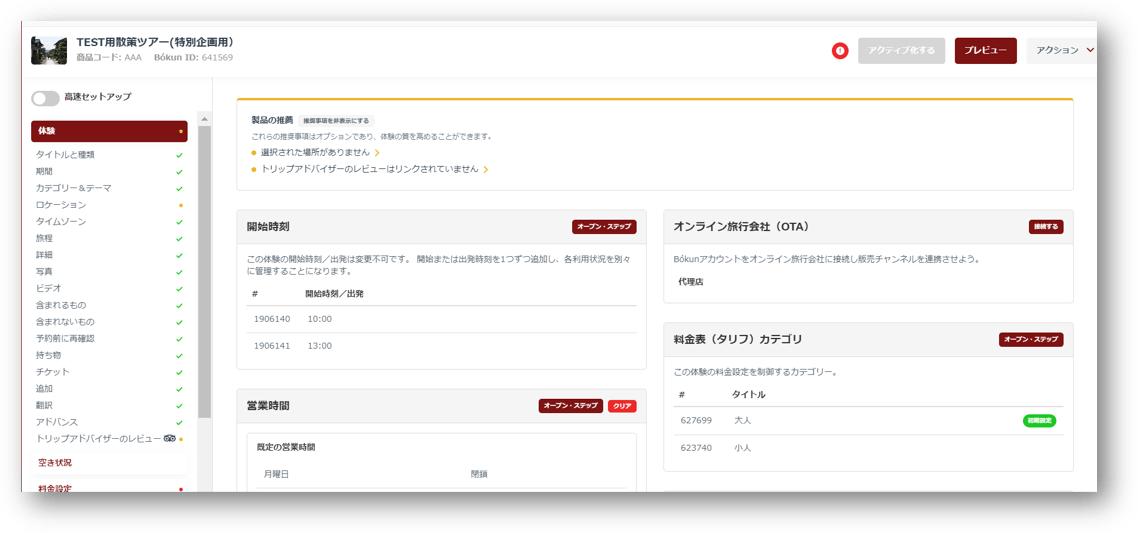Click the クリア button in 営業時間
The width and height of the screenshot is (1138, 533).
tap(622, 406)
